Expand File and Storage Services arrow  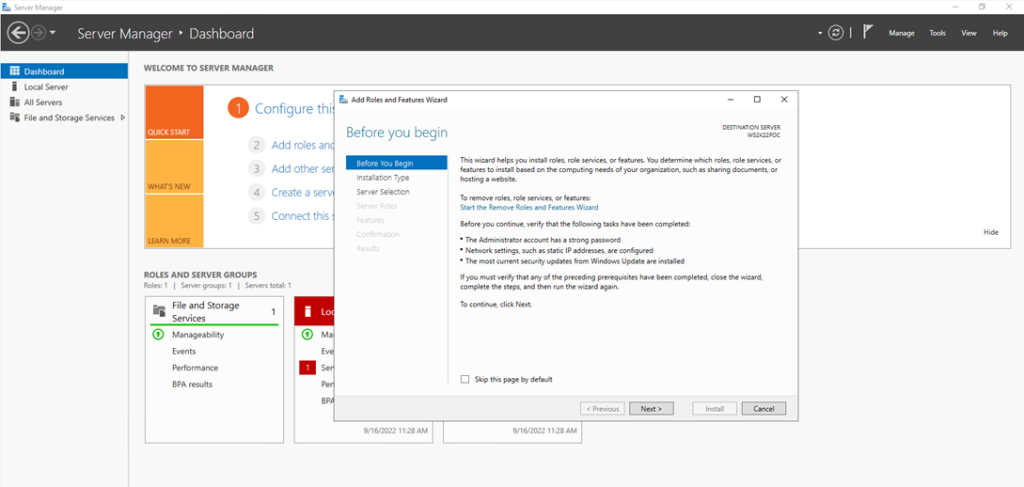click(123, 118)
